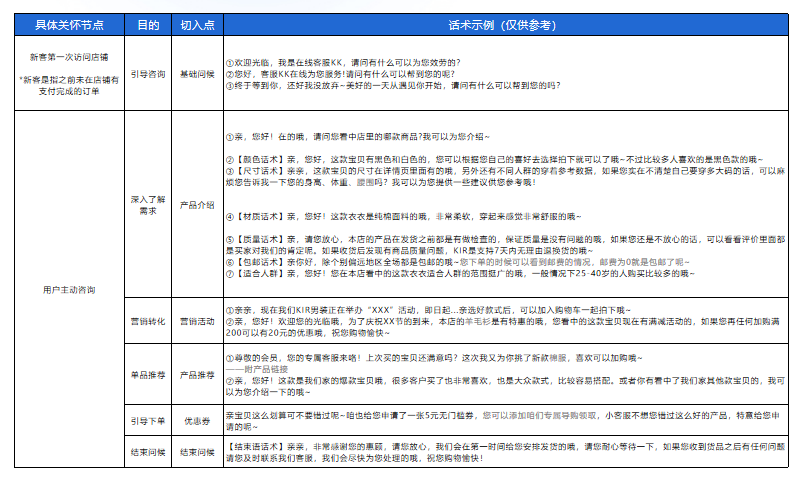Viewport: 812px width, 483px height.
Task: Select the 营销转化 cell
Action: click(x=148, y=322)
